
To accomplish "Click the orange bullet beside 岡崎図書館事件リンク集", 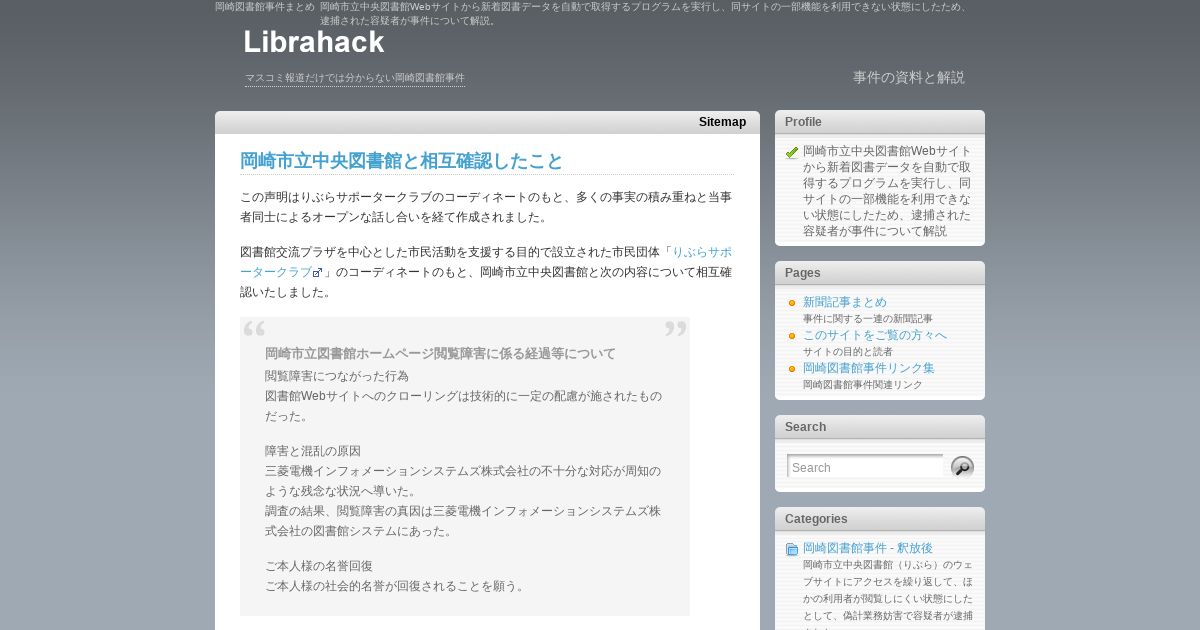I will pos(792,369).
